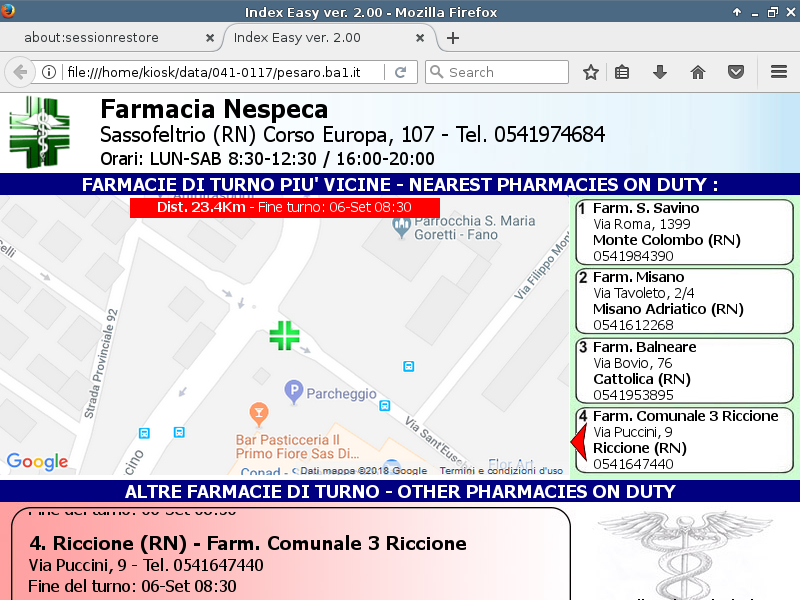Viewport: 800px width, 600px height.
Task: Click the Bar Pasticceria map marker
Action: pos(260,412)
